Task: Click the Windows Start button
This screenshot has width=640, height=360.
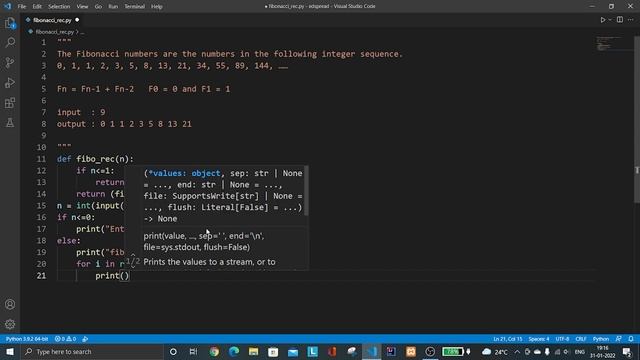Action: pyautogui.click(x=10, y=352)
